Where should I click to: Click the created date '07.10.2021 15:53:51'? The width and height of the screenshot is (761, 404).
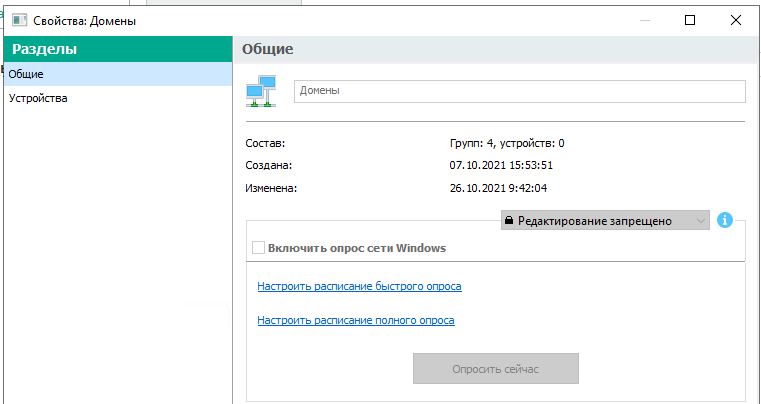(x=501, y=166)
